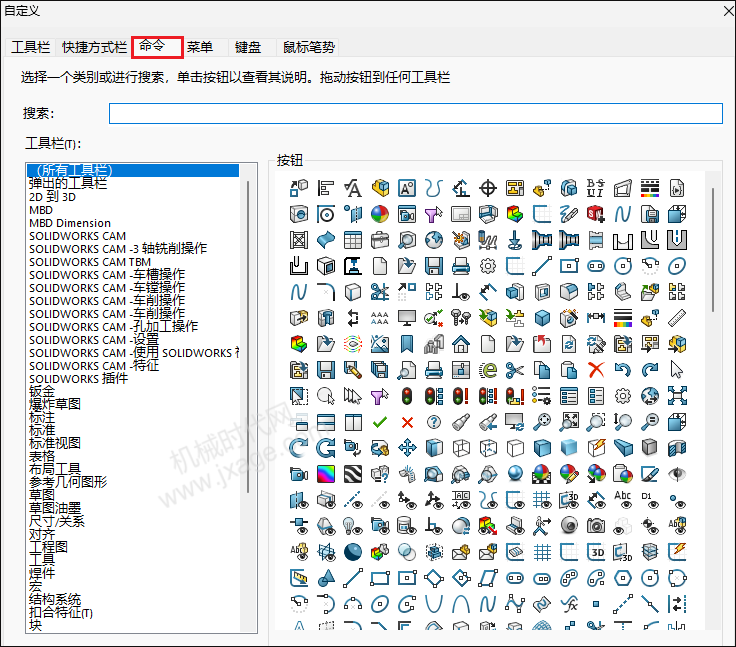Pick the 爆炸草图 category
The width and height of the screenshot is (736, 647).
click(x=54, y=404)
